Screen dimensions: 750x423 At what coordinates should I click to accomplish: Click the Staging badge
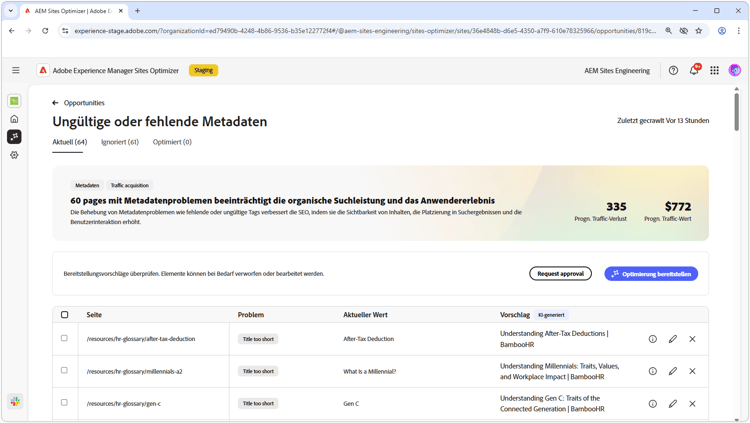coord(203,70)
